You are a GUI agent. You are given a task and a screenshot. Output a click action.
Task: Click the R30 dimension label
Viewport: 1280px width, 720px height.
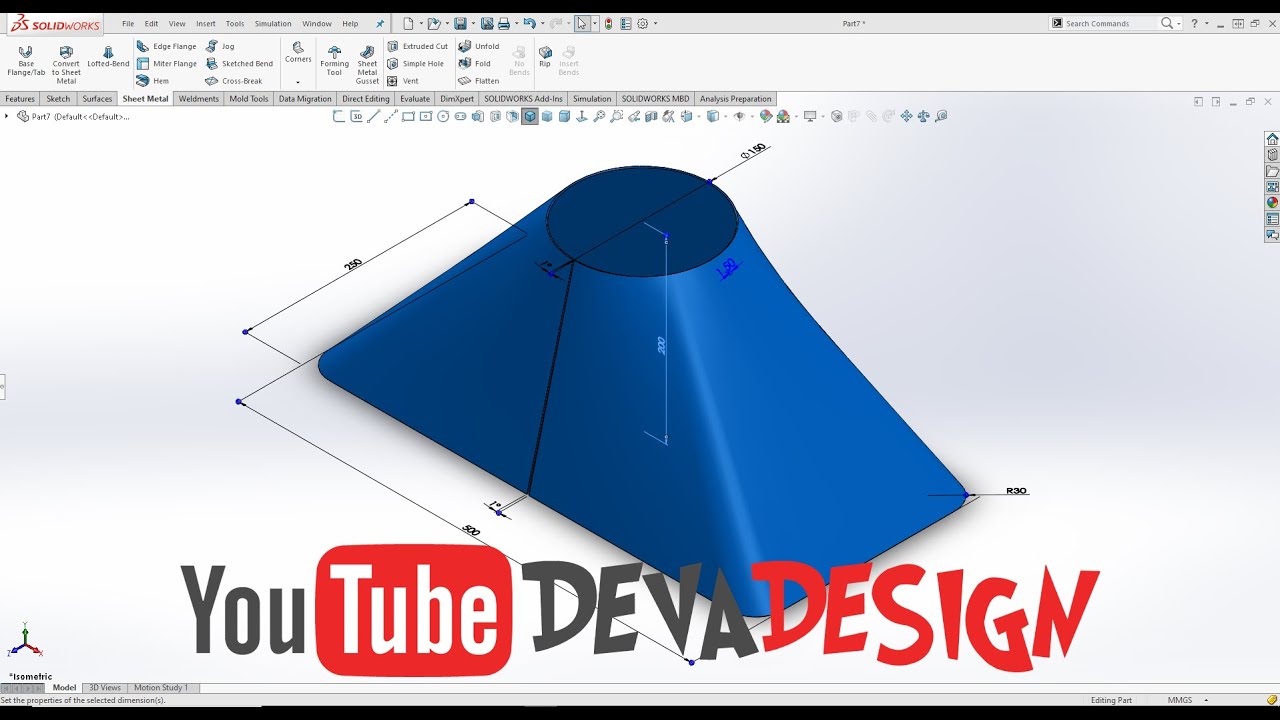[x=1016, y=491]
